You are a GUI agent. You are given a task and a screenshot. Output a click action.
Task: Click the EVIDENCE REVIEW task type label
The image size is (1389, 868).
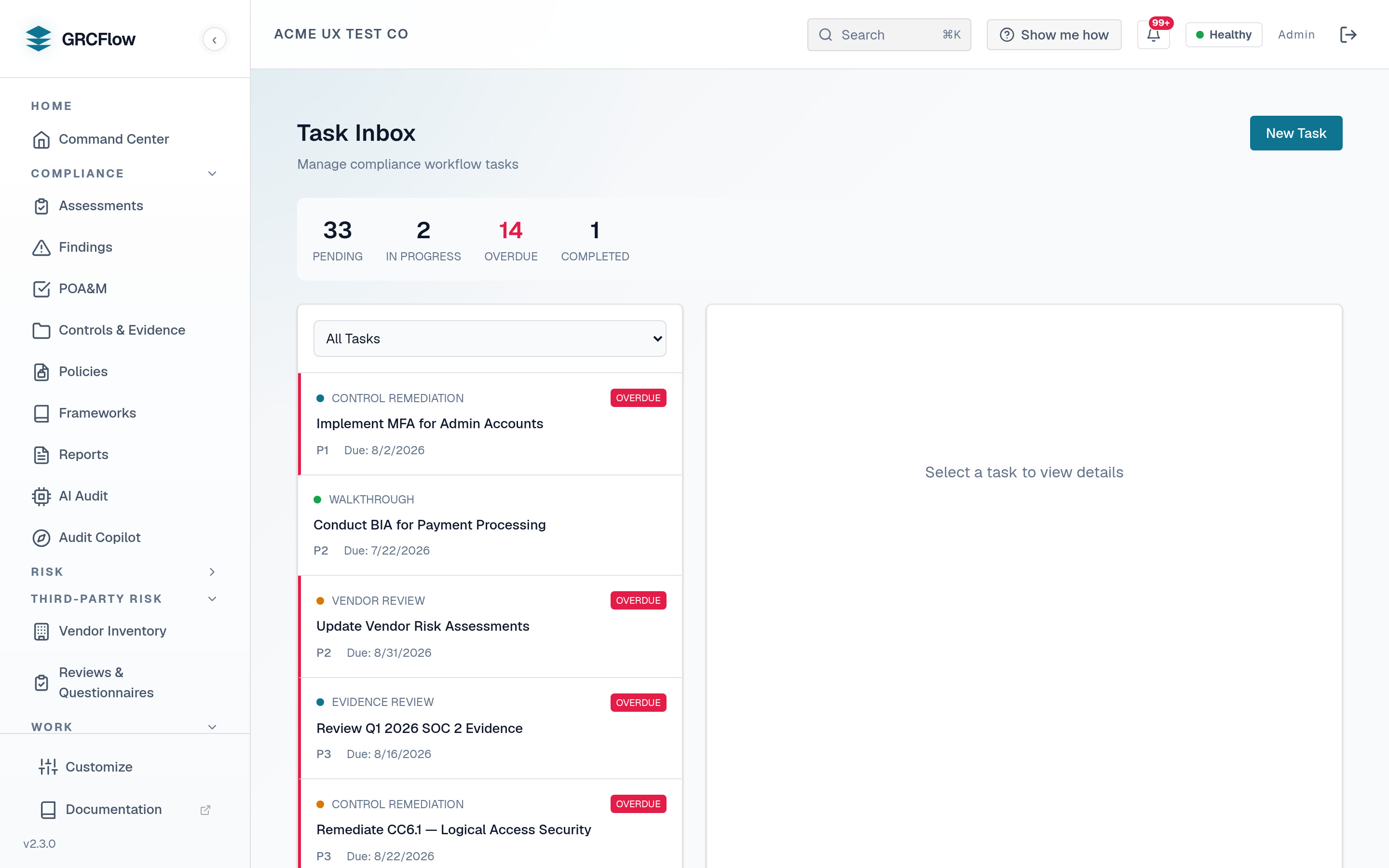(382, 702)
